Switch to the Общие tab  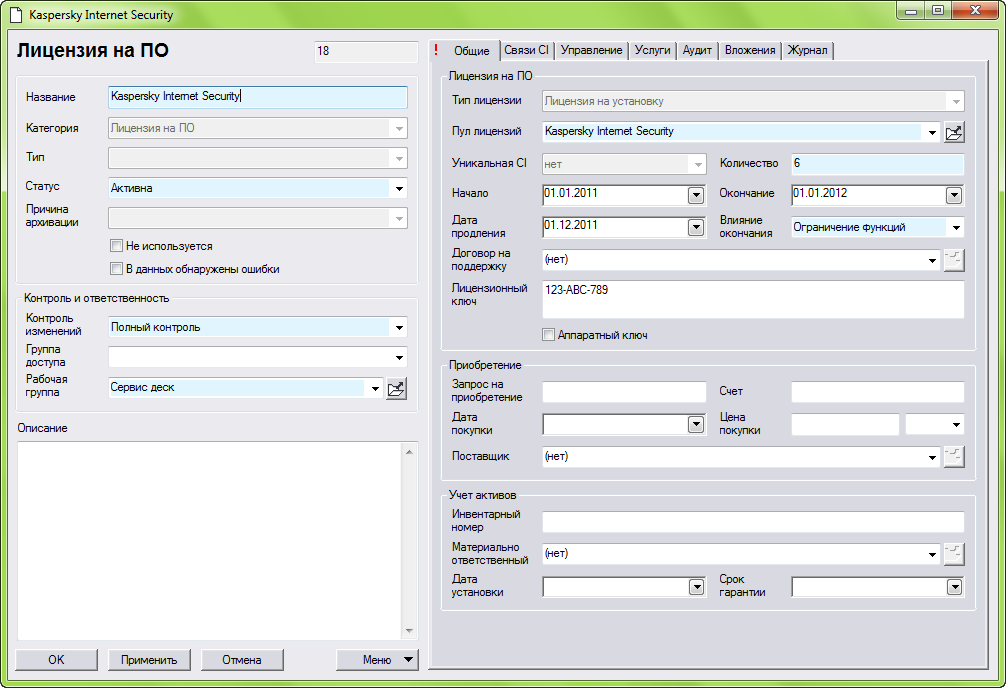pos(472,51)
